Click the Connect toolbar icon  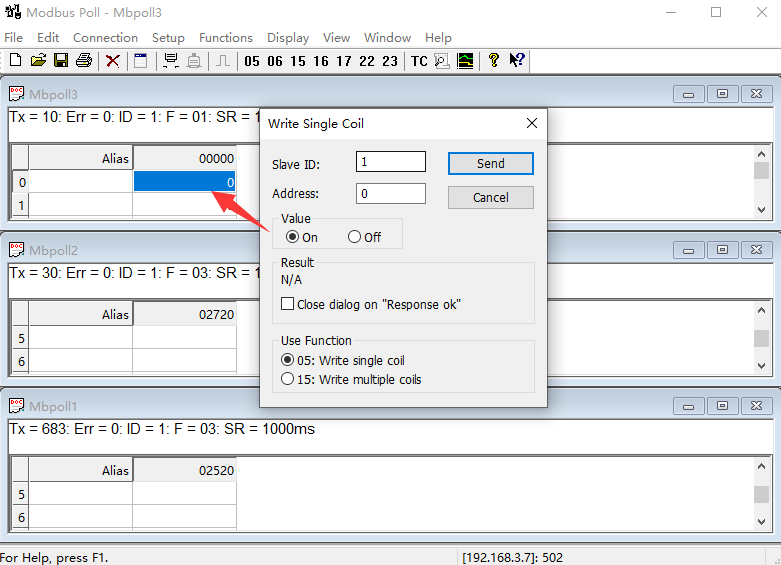171,61
